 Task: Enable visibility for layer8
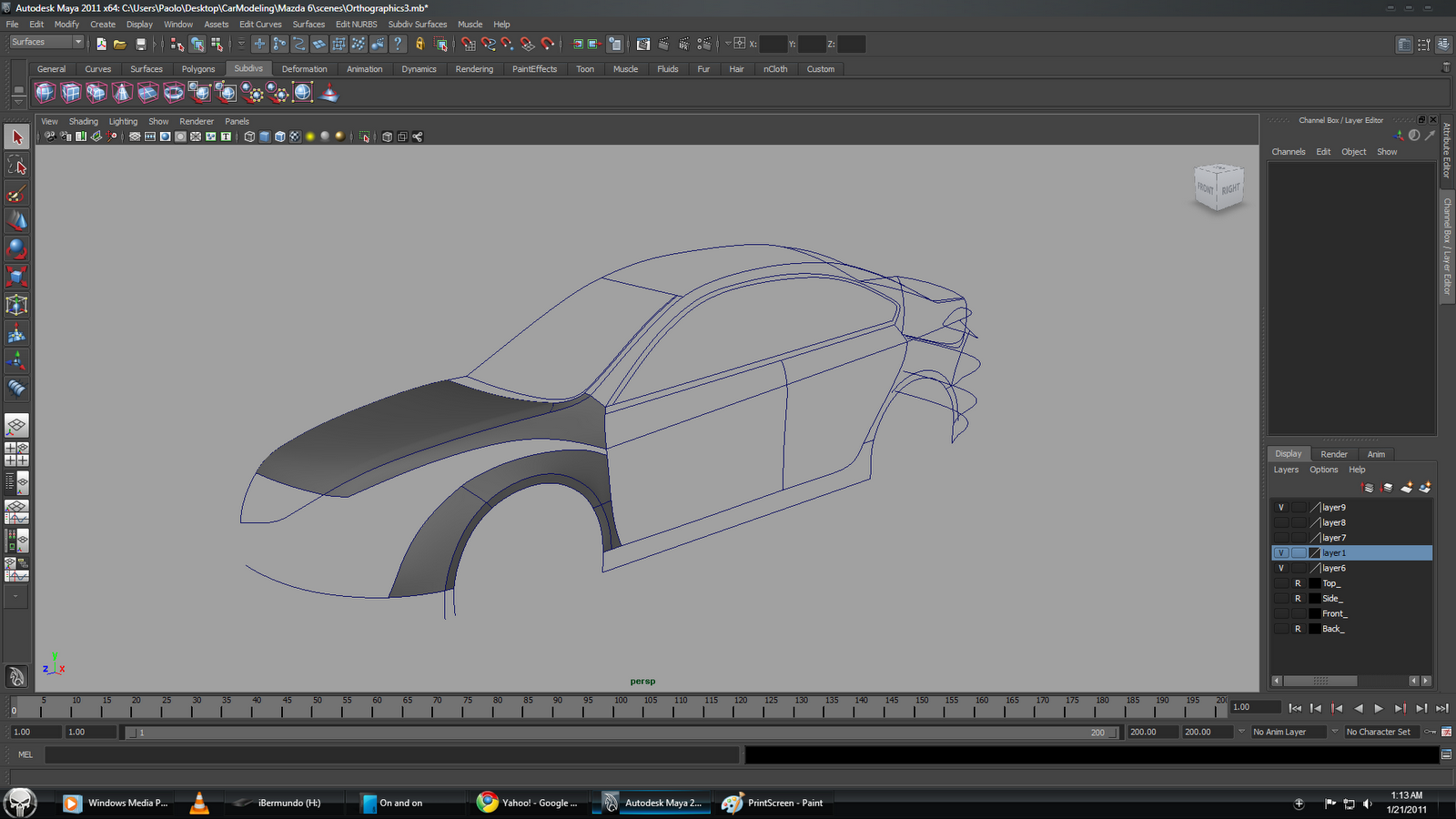(x=1281, y=522)
